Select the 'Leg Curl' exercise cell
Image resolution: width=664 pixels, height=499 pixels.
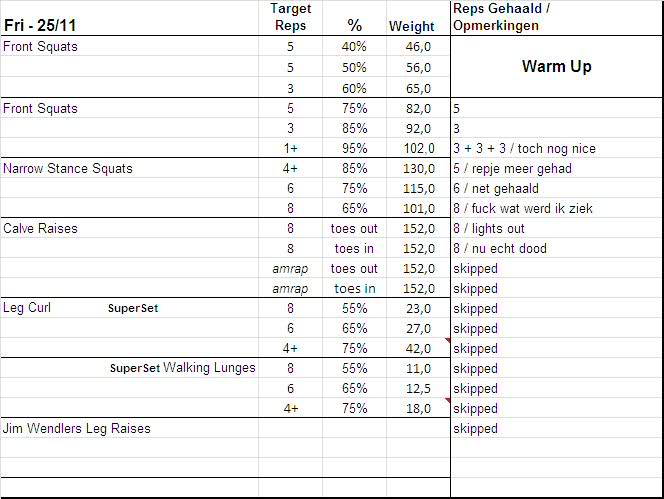tap(28, 308)
